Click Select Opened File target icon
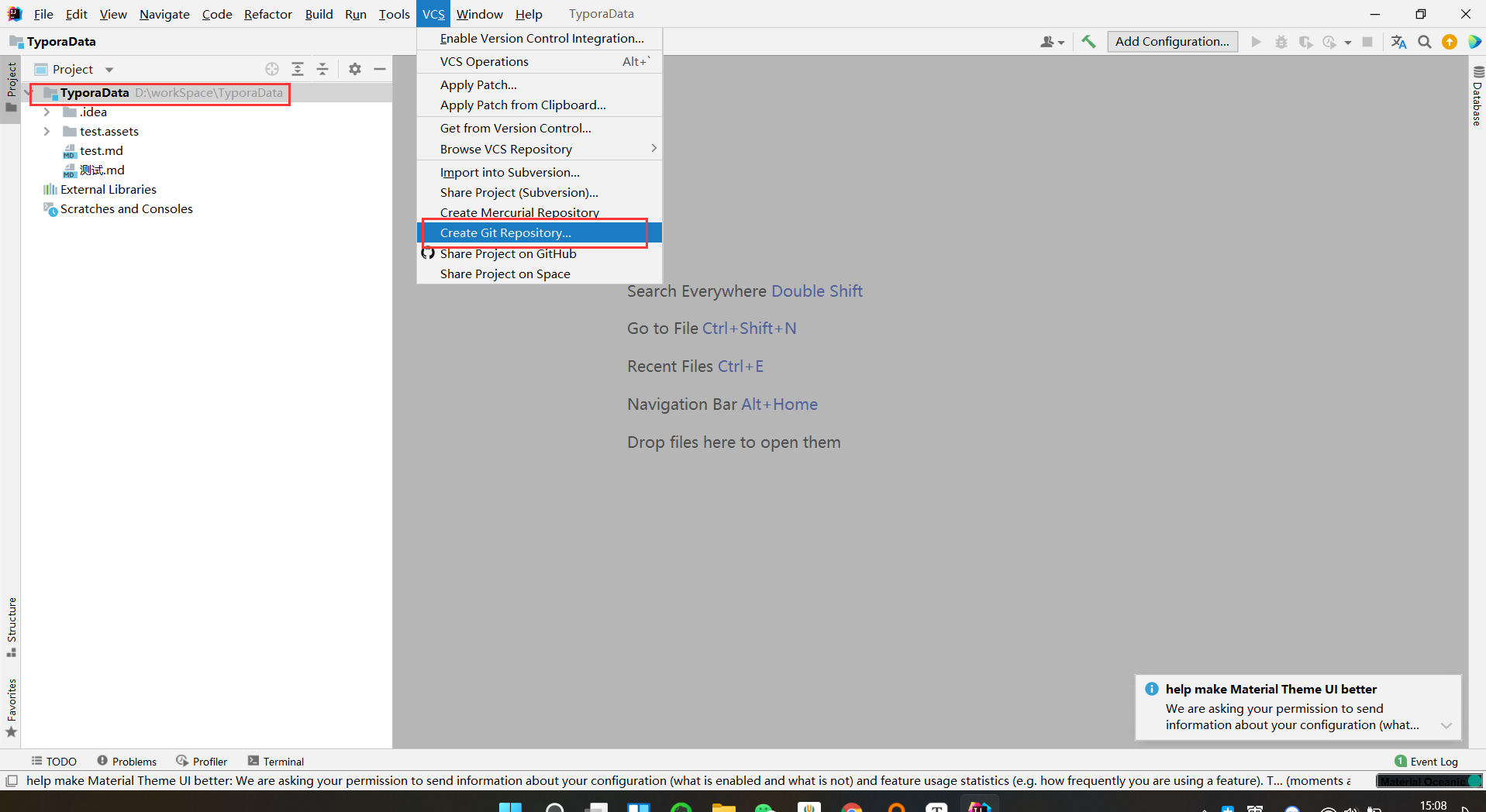1486x812 pixels. 272,69
